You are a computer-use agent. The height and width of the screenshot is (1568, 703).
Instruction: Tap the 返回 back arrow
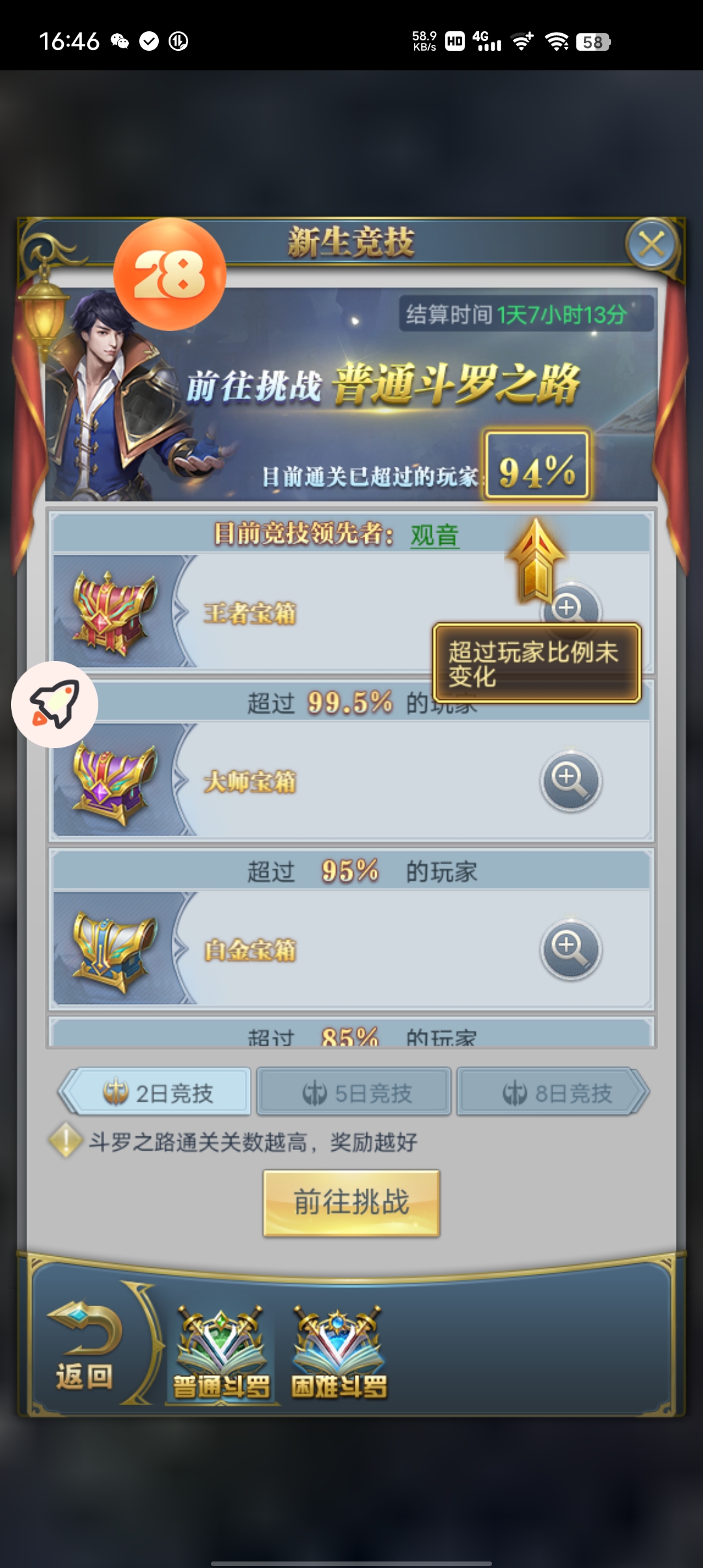pos(84,1345)
